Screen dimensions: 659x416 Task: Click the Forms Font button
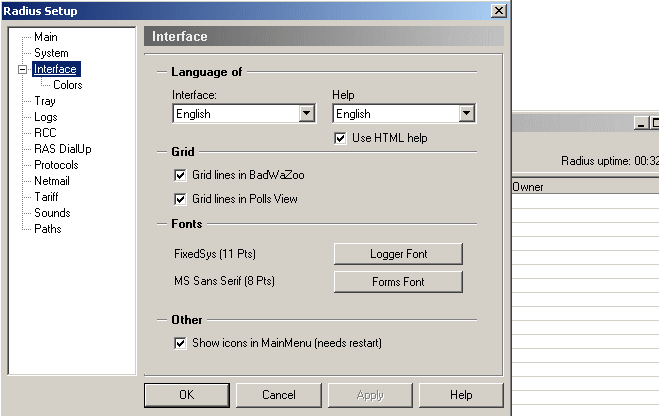[x=398, y=282]
